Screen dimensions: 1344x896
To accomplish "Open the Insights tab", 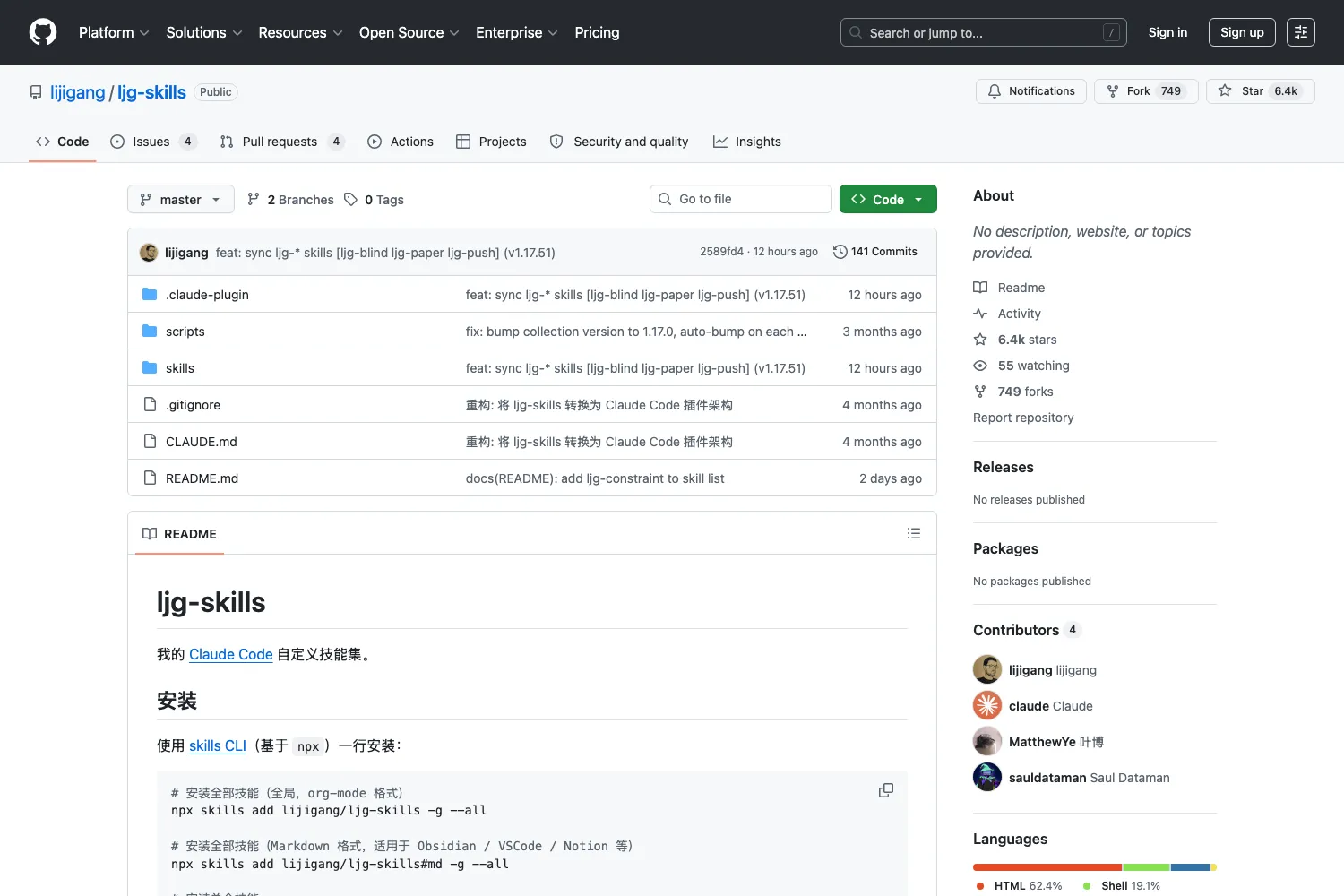I will [747, 142].
